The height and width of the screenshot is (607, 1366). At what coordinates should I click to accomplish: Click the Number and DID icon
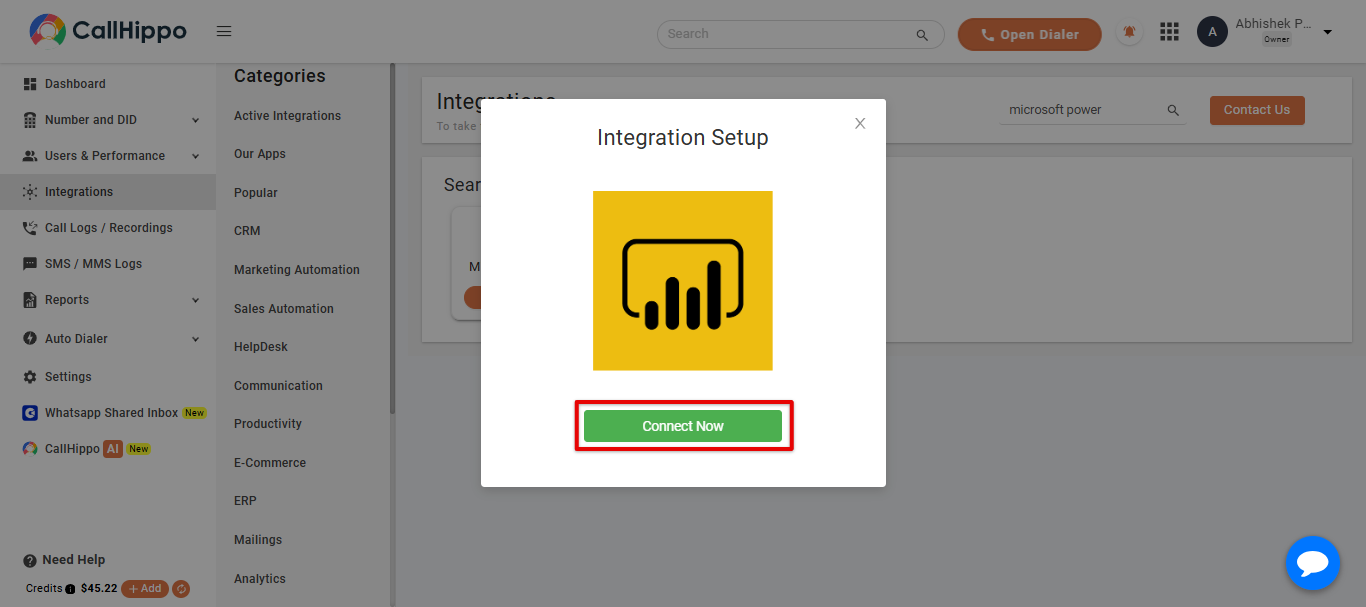point(30,120)
